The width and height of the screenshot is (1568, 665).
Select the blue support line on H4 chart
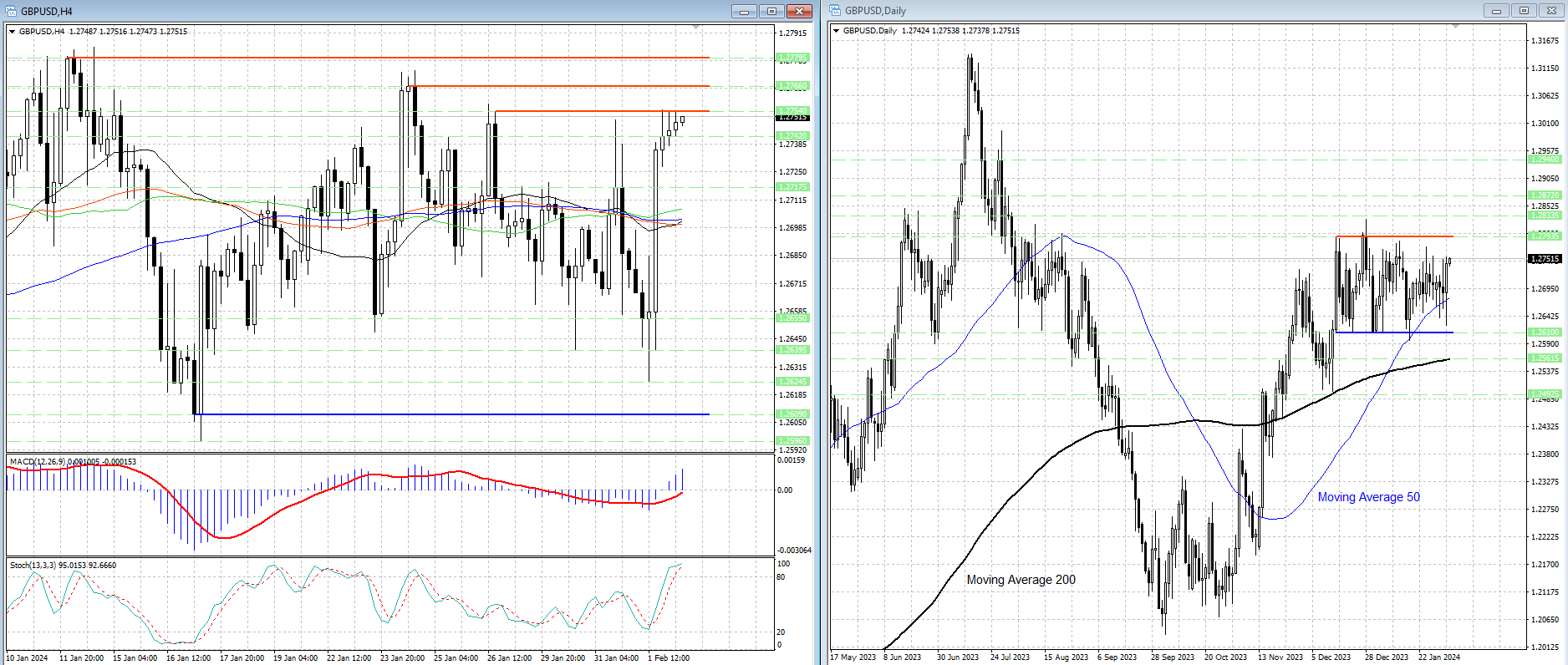pyautogui.click(x=451, y=414)
